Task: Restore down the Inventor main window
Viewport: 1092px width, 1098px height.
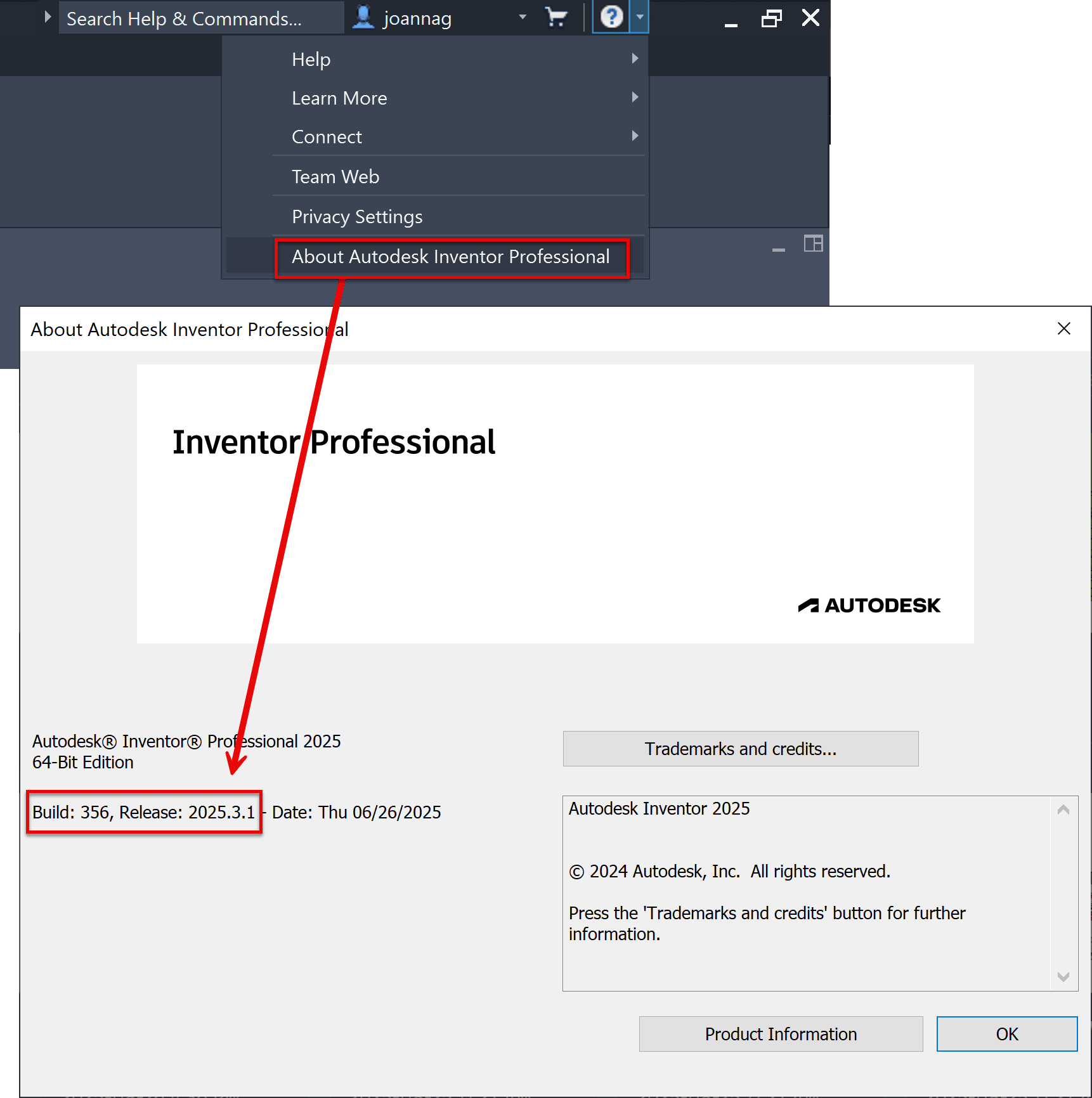Action: pyautogui.click(x=771, y=18)
